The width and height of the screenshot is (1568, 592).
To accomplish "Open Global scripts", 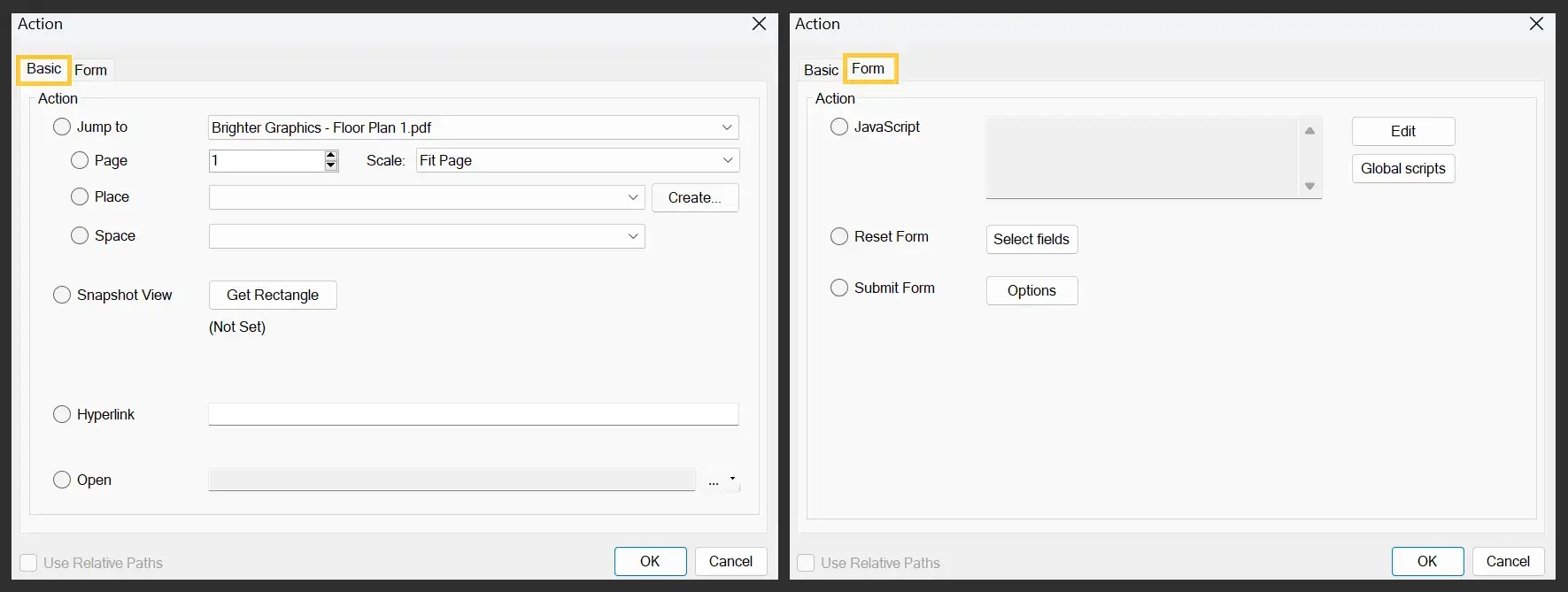I will (x=1402, y=168).
